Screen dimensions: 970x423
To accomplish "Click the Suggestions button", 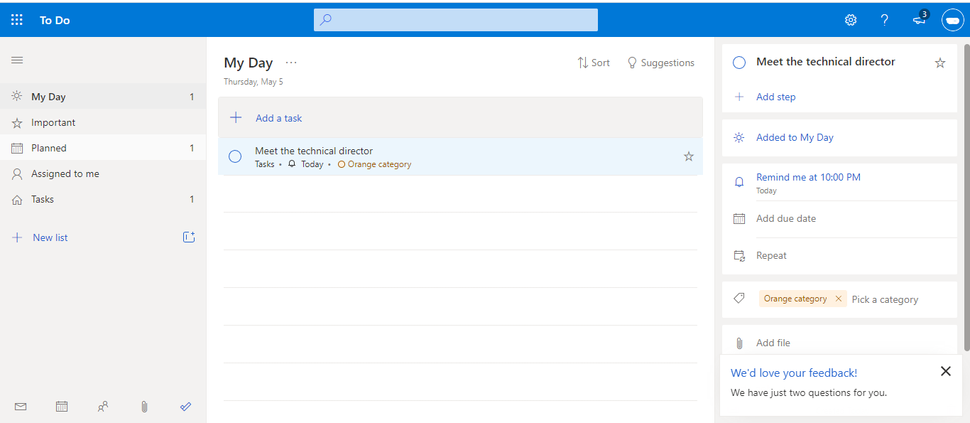I will click(x=660, y=62).
